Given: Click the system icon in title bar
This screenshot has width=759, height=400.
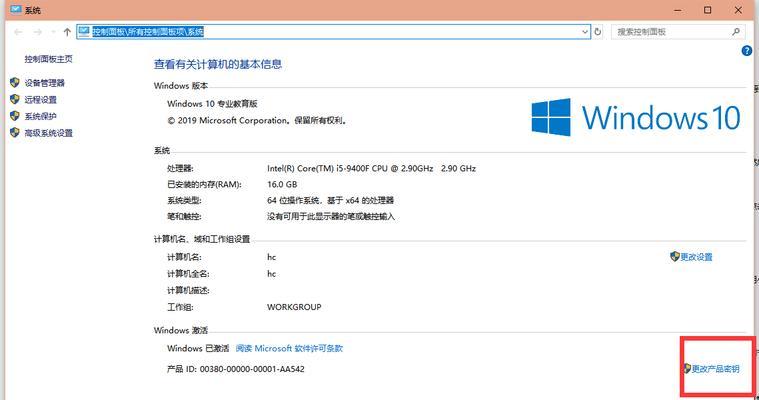Looking at the screenshot, I should (16, 9).
